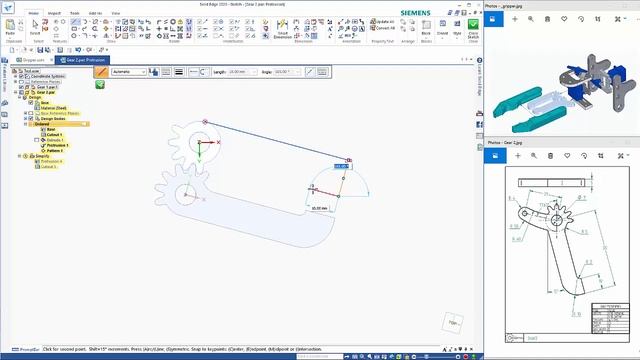Click the green accept button below the command bar

click(x=100, y=84)
